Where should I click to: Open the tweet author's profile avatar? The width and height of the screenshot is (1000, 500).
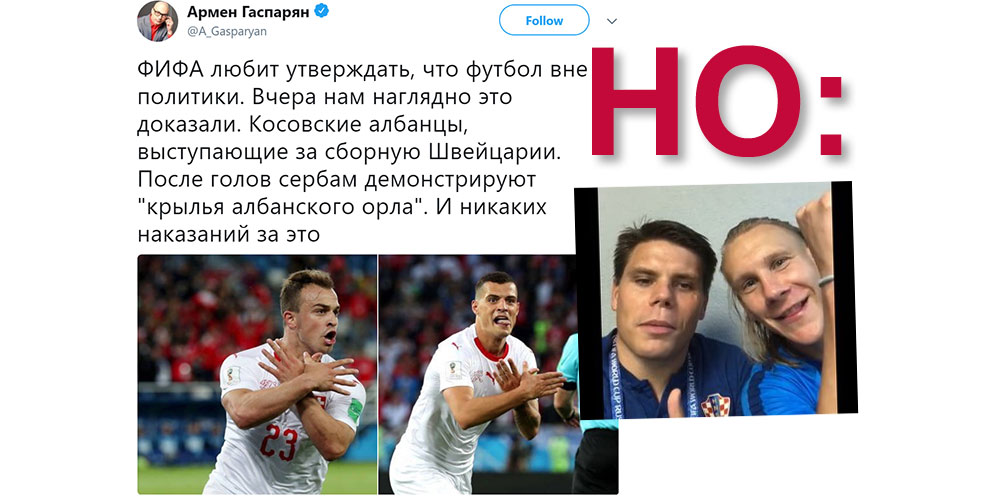(158, 21)
